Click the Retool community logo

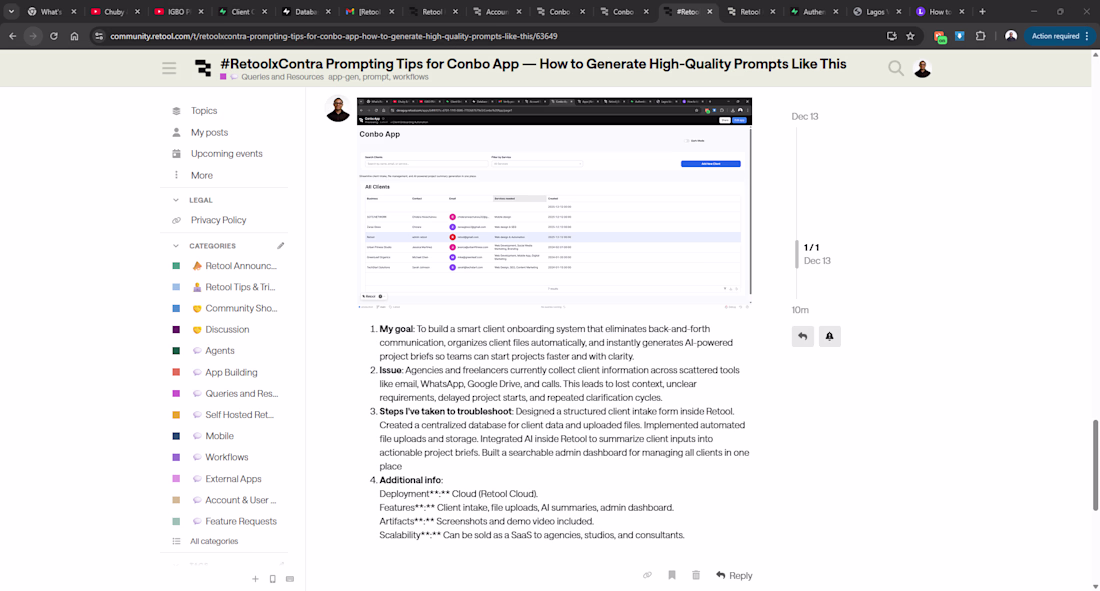(203, 68)
